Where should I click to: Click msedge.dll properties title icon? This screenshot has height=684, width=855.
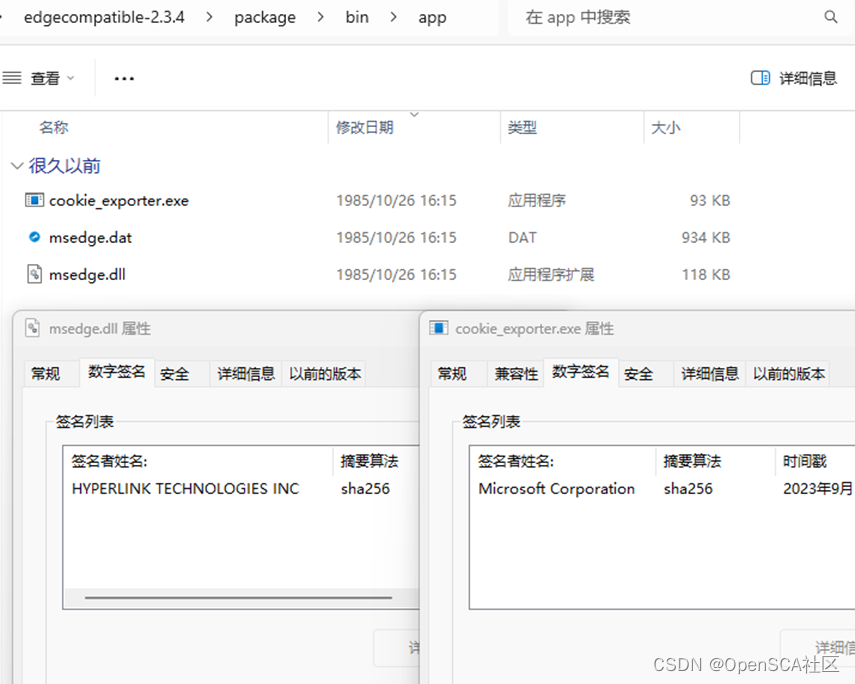(33, 328)
